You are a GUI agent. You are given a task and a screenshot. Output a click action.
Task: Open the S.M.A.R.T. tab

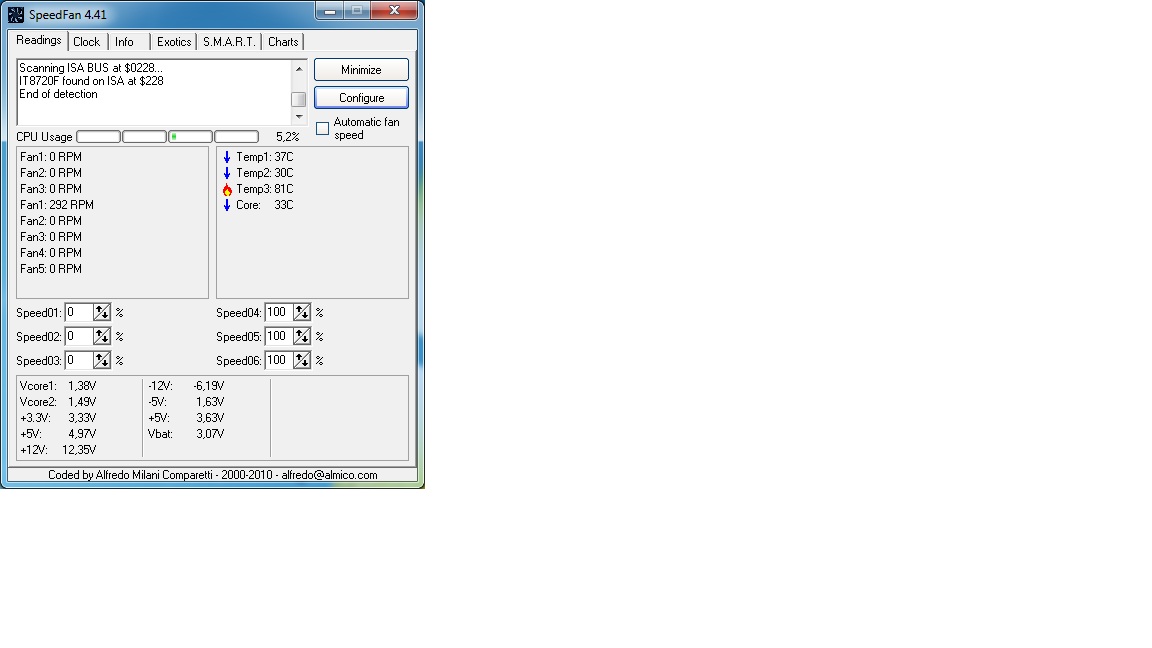coord(229,42)
